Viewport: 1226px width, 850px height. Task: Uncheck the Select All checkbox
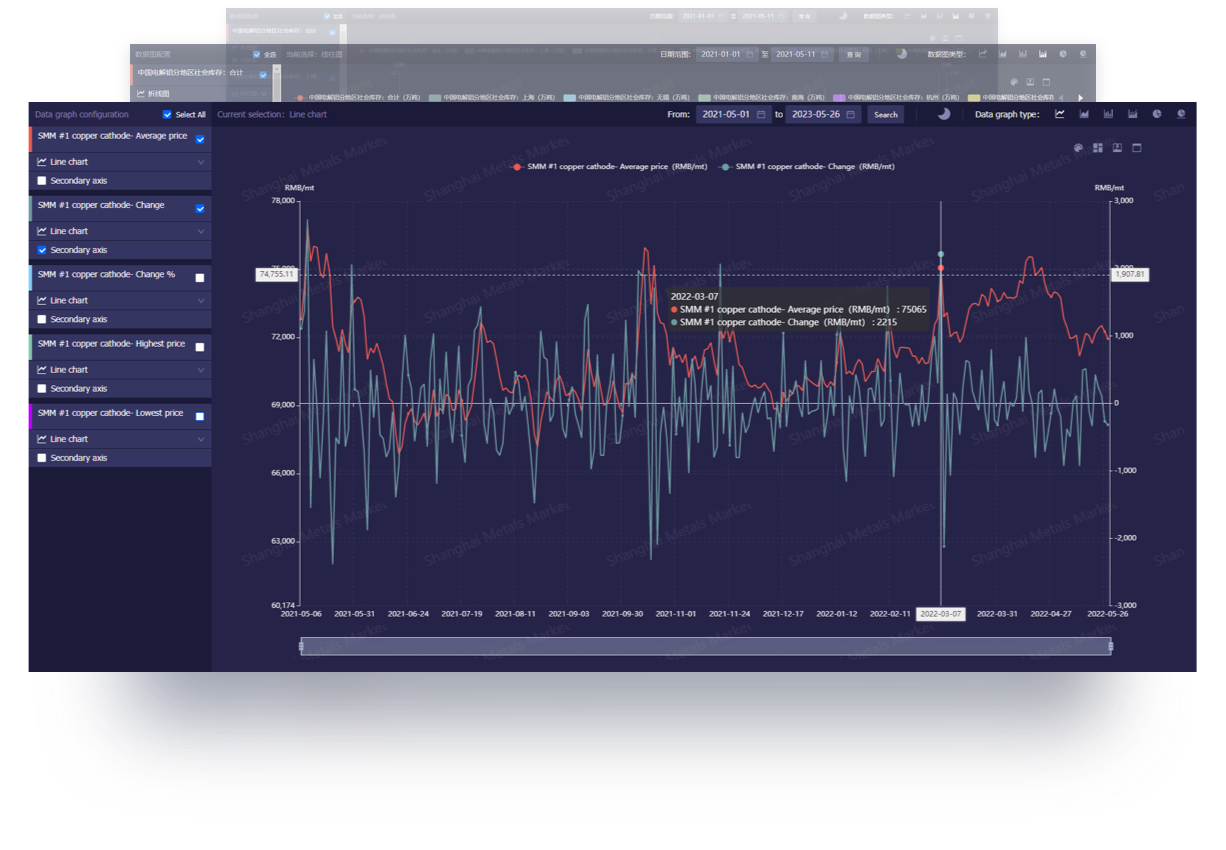(x=167, y=114)
